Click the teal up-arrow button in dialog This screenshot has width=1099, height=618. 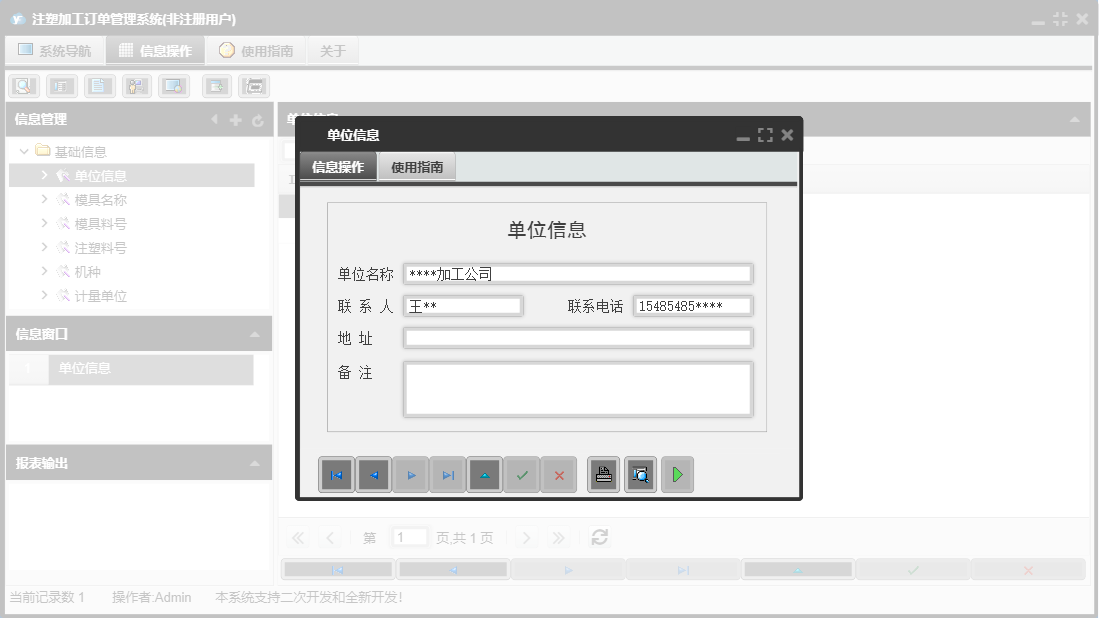click(x=485, y=475)
